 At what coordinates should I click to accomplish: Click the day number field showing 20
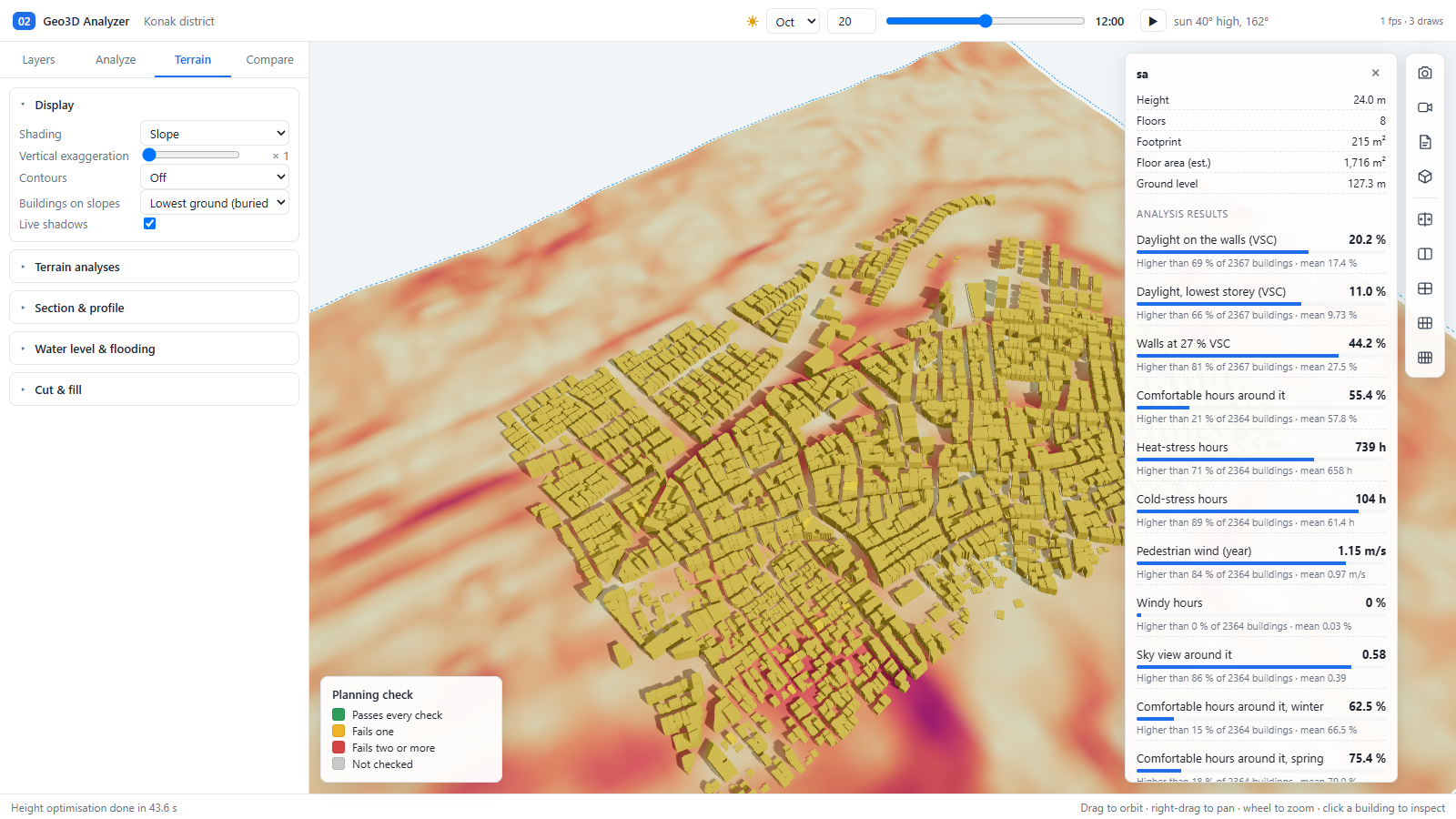click(x=851, y=21)
